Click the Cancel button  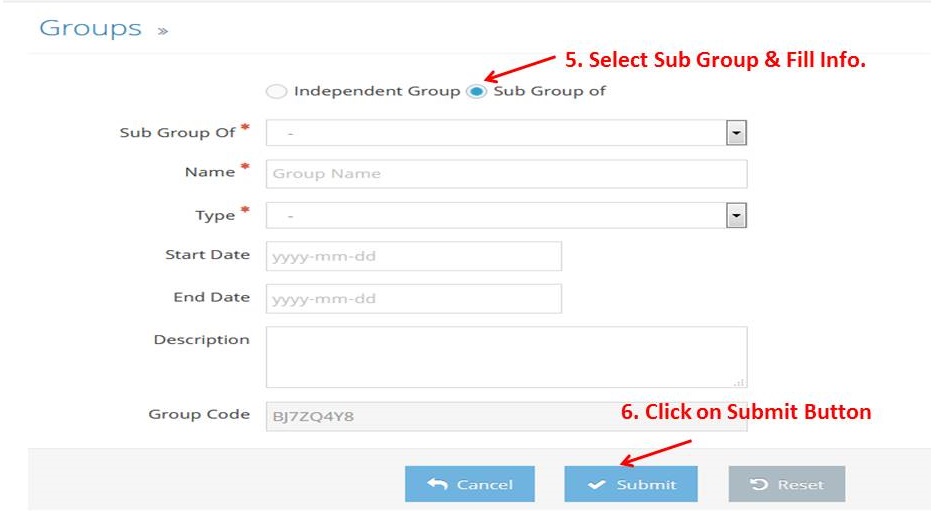470,484
